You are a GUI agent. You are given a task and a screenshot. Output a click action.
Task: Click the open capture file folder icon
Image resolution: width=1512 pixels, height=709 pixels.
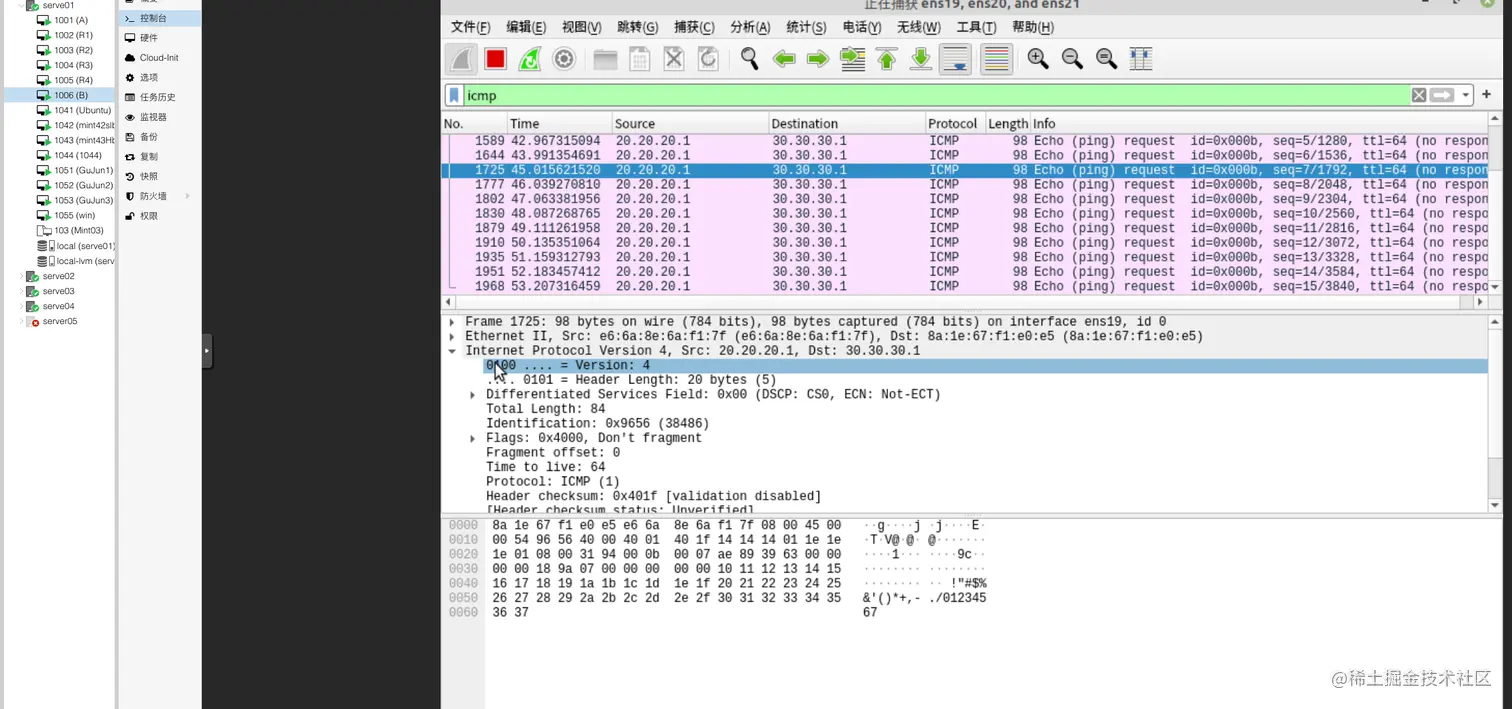605,59
